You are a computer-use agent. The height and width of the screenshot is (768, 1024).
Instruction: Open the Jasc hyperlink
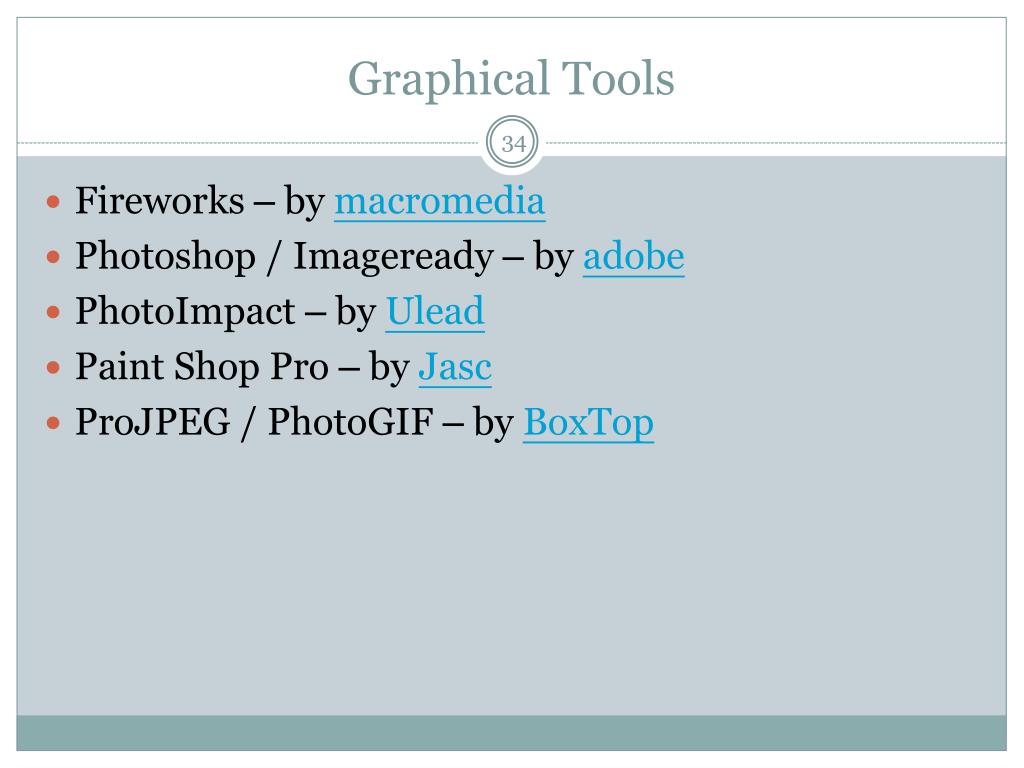pyautogui.click(x=455, y=367)
